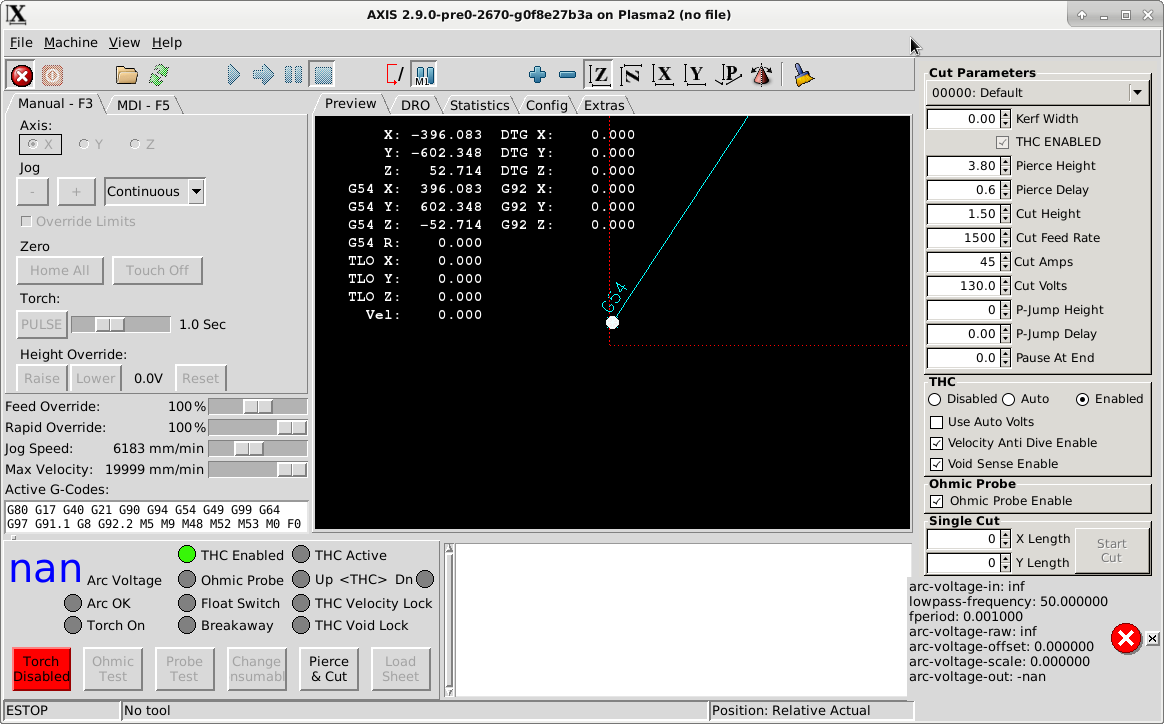Toggle the rotate view cone icon
Image resolution: width=1164 pixels, height=724 pixels.
(762, 75)
